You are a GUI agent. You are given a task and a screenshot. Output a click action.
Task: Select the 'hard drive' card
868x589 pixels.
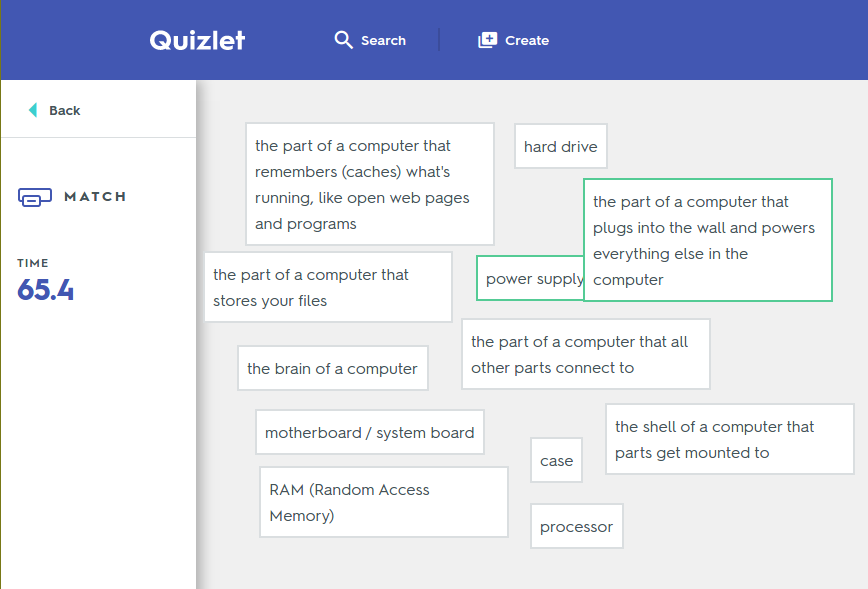tap(561, 146)
